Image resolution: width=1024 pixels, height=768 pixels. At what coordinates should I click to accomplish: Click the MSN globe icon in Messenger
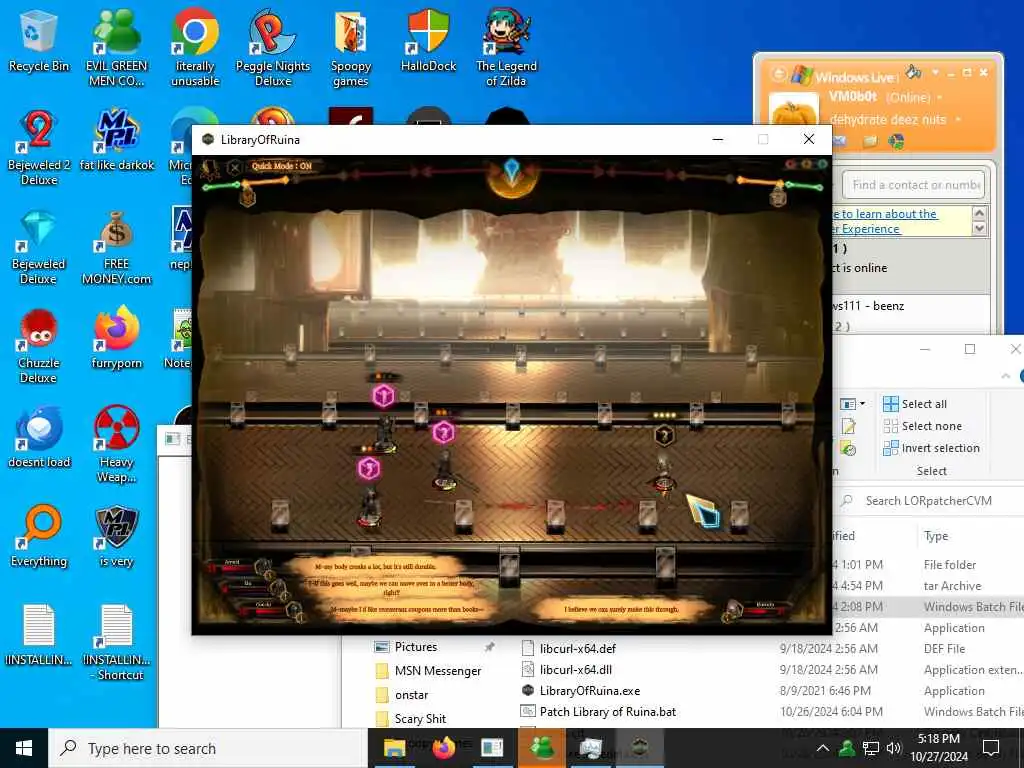(897, 140)
